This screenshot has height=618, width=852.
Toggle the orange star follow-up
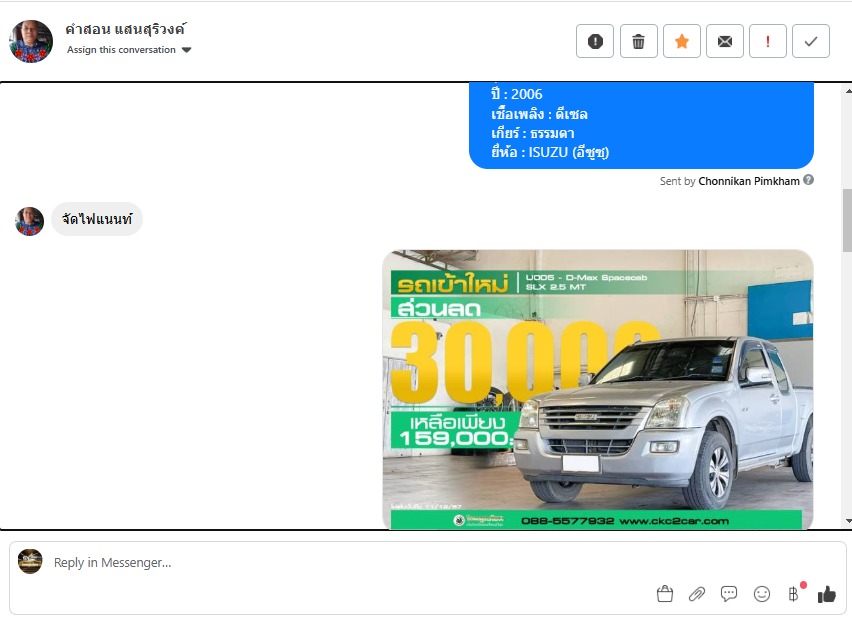[681, 41]
